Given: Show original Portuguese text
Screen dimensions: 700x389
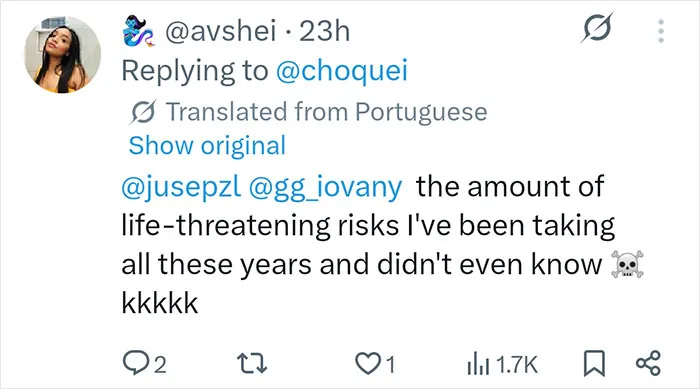Looking at the screenshot, I should (207, 146).
